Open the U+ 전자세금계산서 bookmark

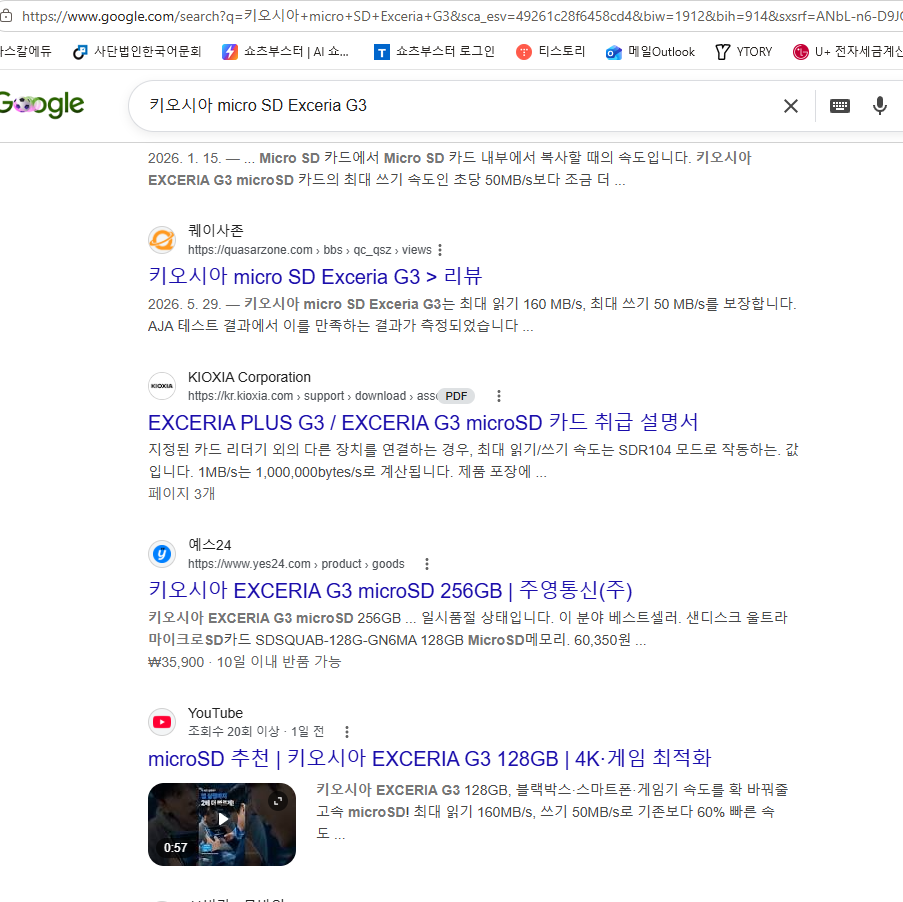click(x=847, y=52)
